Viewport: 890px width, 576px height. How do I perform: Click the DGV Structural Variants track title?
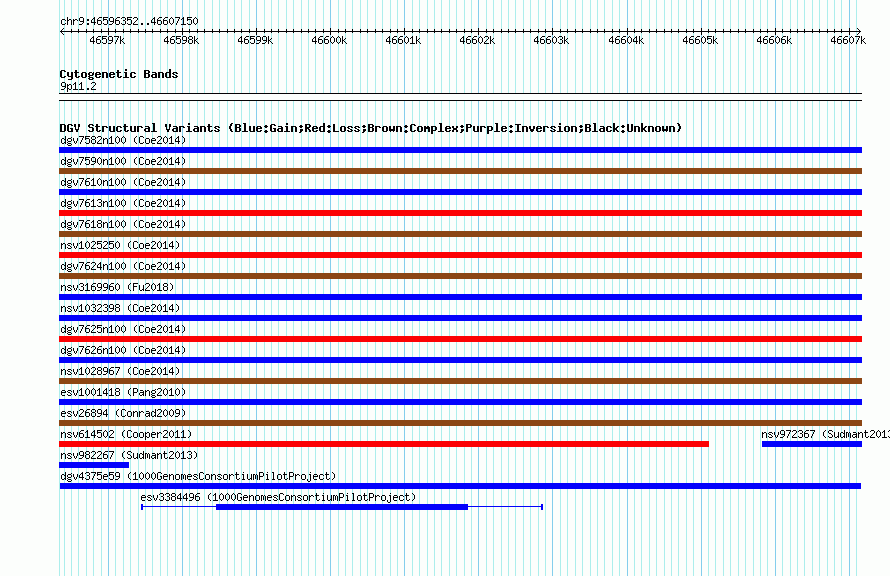(x=370, y=128)
